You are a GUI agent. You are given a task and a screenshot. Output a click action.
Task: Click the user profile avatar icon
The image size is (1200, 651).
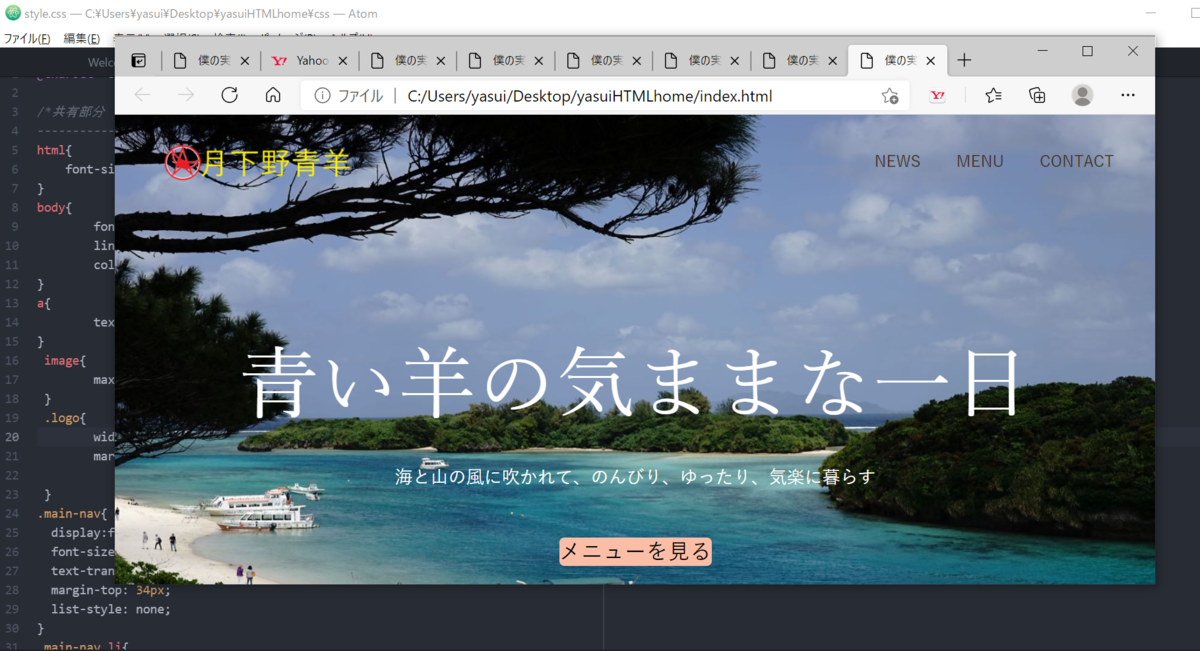pos(1082,95)
